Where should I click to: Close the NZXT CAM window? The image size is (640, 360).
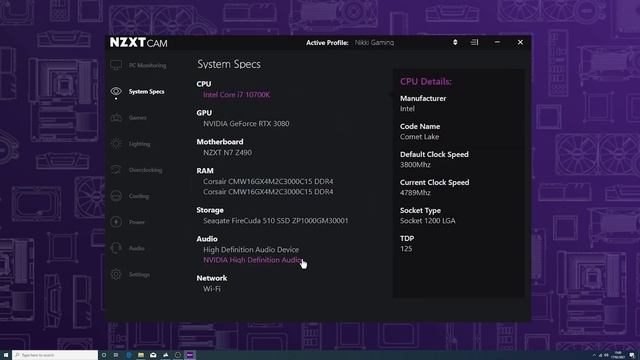click(x=520, y=42)
